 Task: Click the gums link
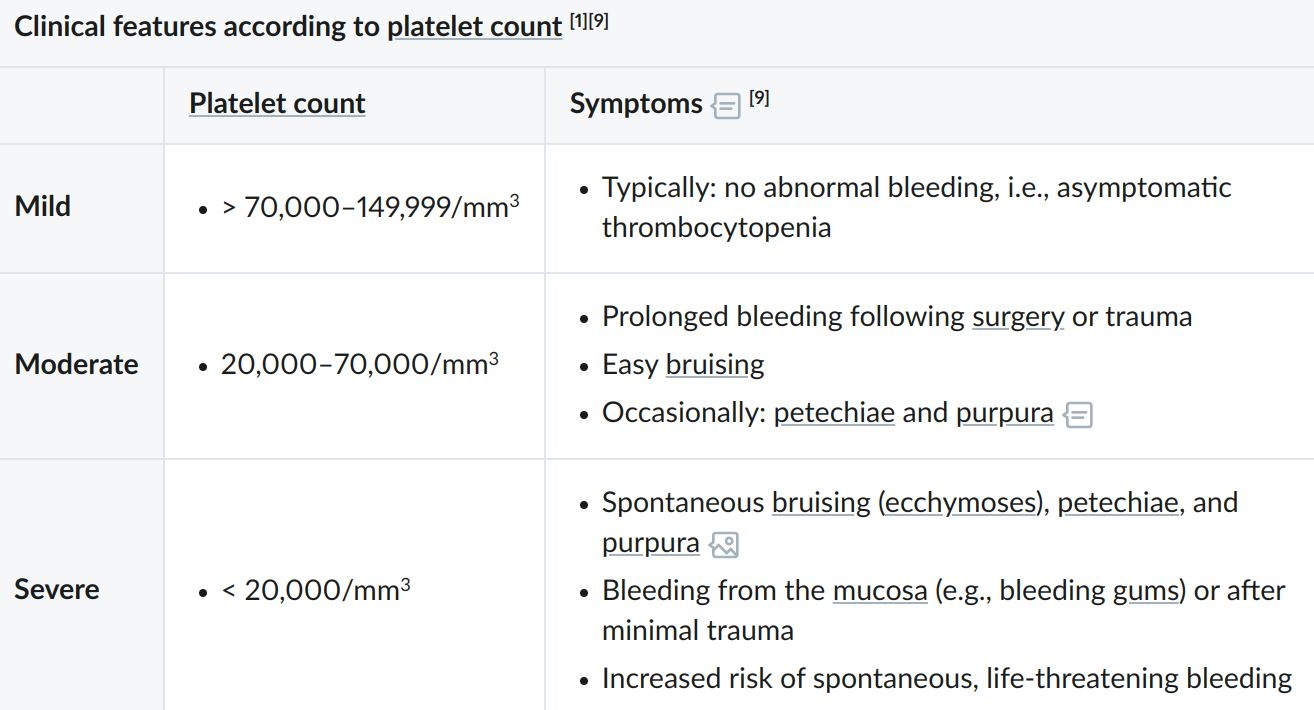pyautogui.click(x=1146, y=590)
